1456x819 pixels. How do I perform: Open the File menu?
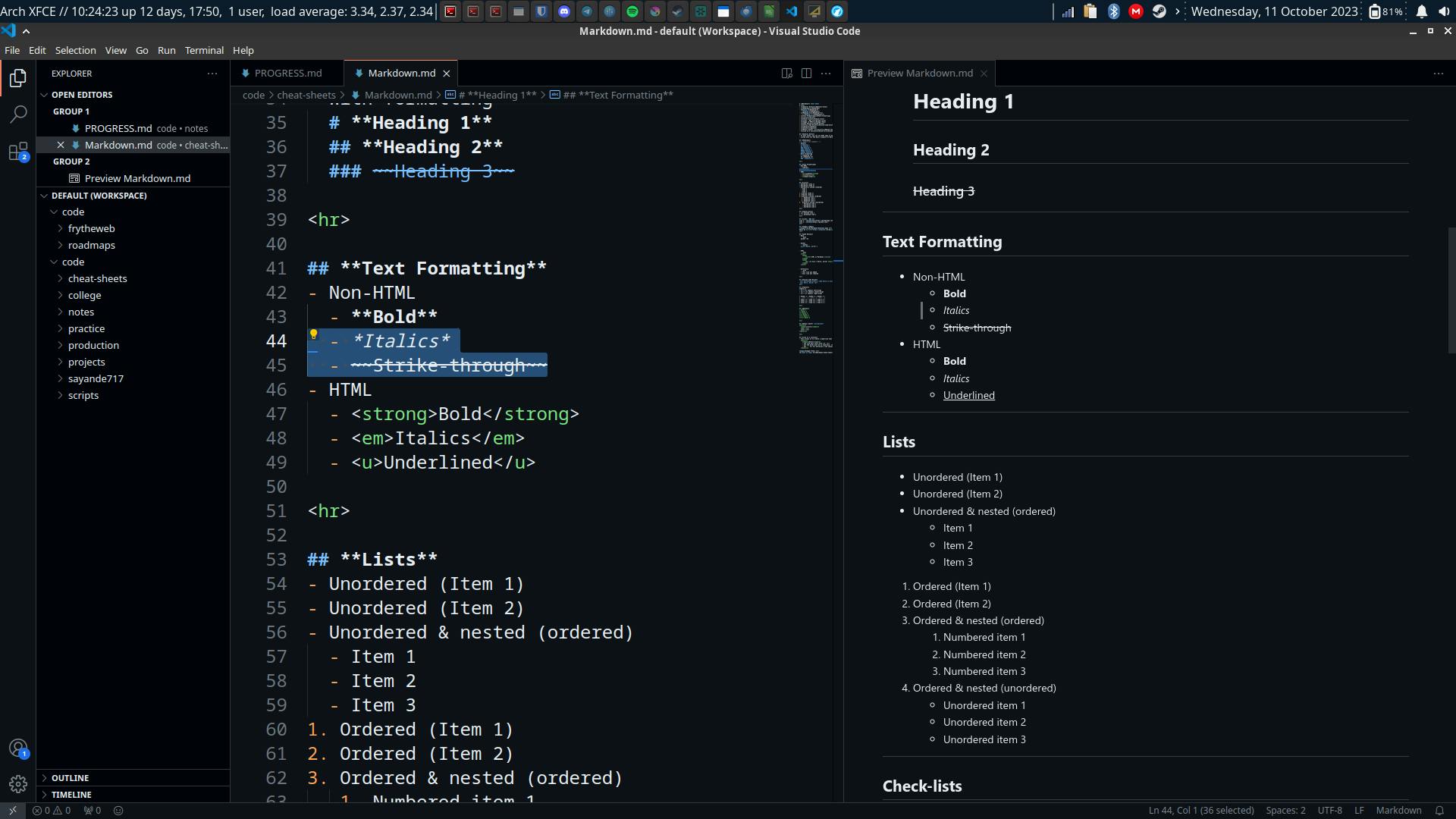12,50
